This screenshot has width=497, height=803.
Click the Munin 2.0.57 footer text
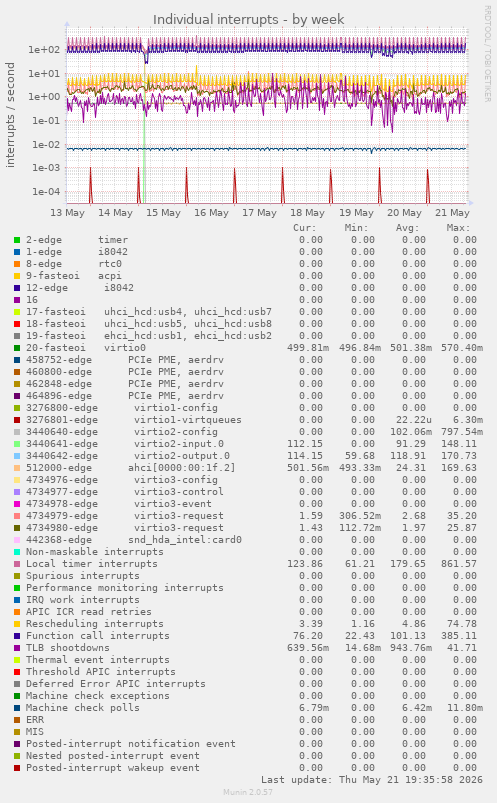point(248,792)
